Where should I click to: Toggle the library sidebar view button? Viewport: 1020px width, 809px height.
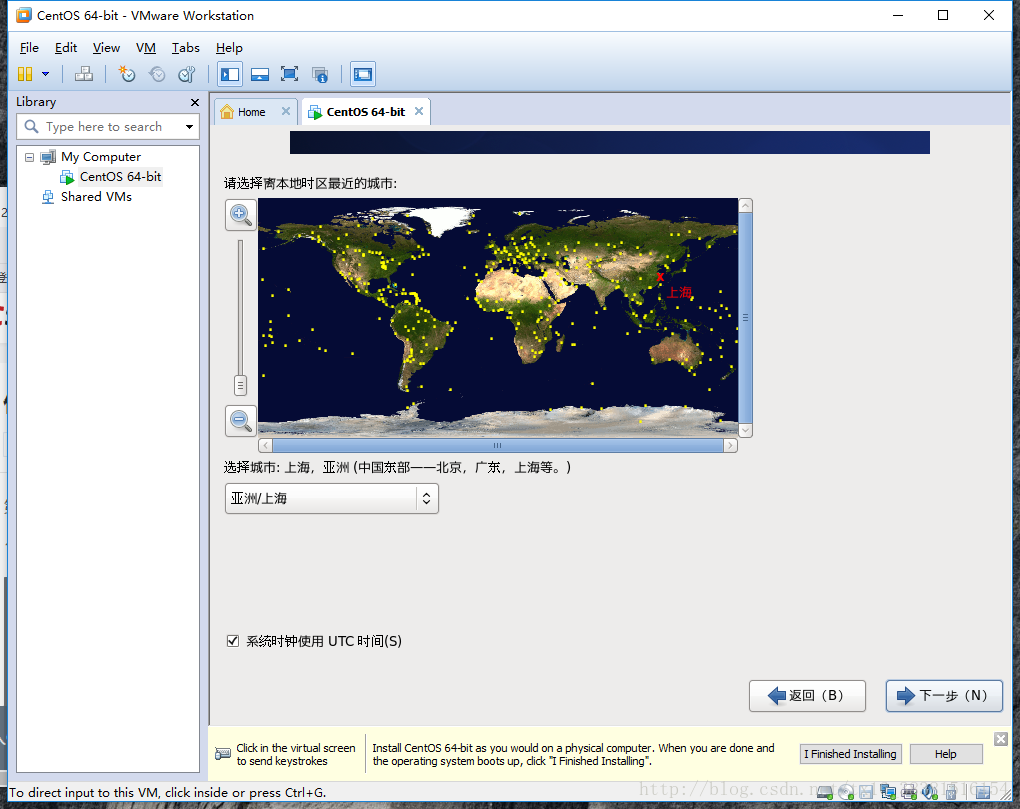pyautogui.click(x=230, y=74)
